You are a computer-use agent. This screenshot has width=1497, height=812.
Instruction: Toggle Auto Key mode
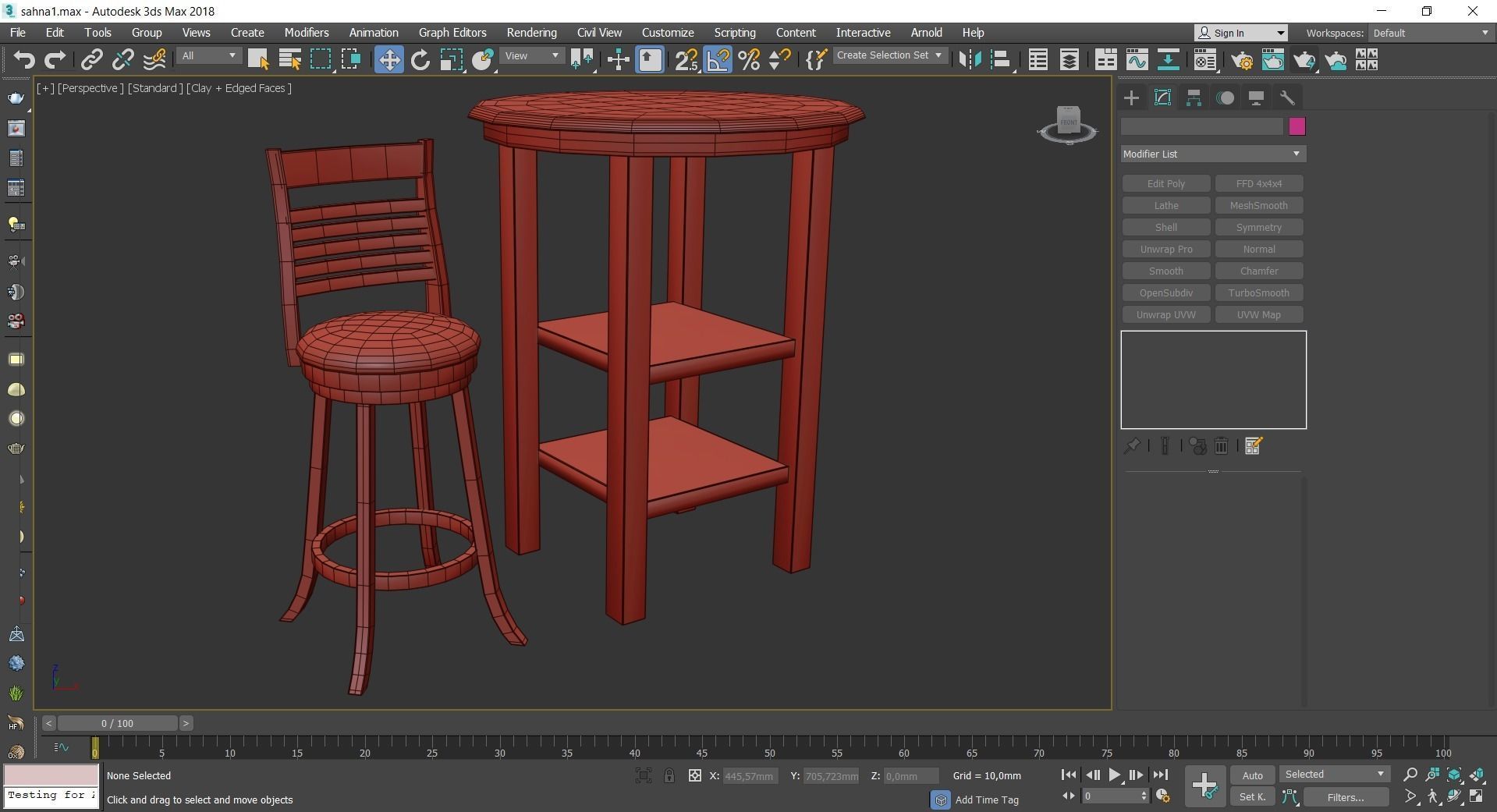coord(1252,775)
